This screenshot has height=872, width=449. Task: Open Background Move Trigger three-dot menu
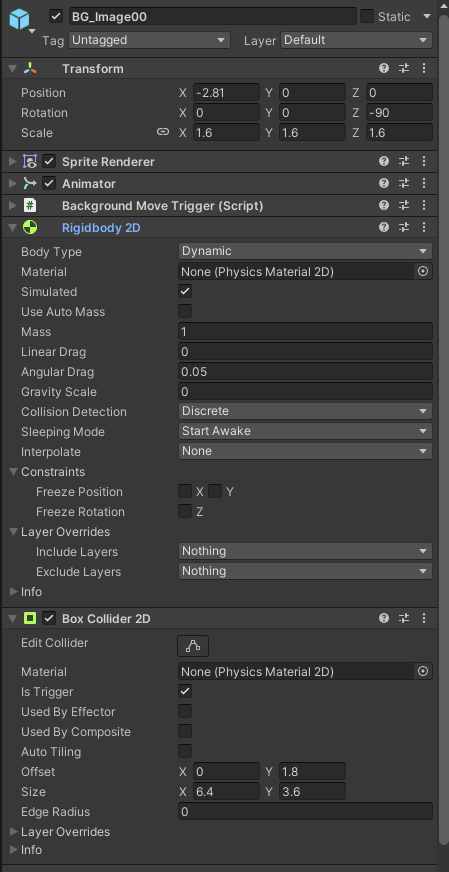[424, 205]
